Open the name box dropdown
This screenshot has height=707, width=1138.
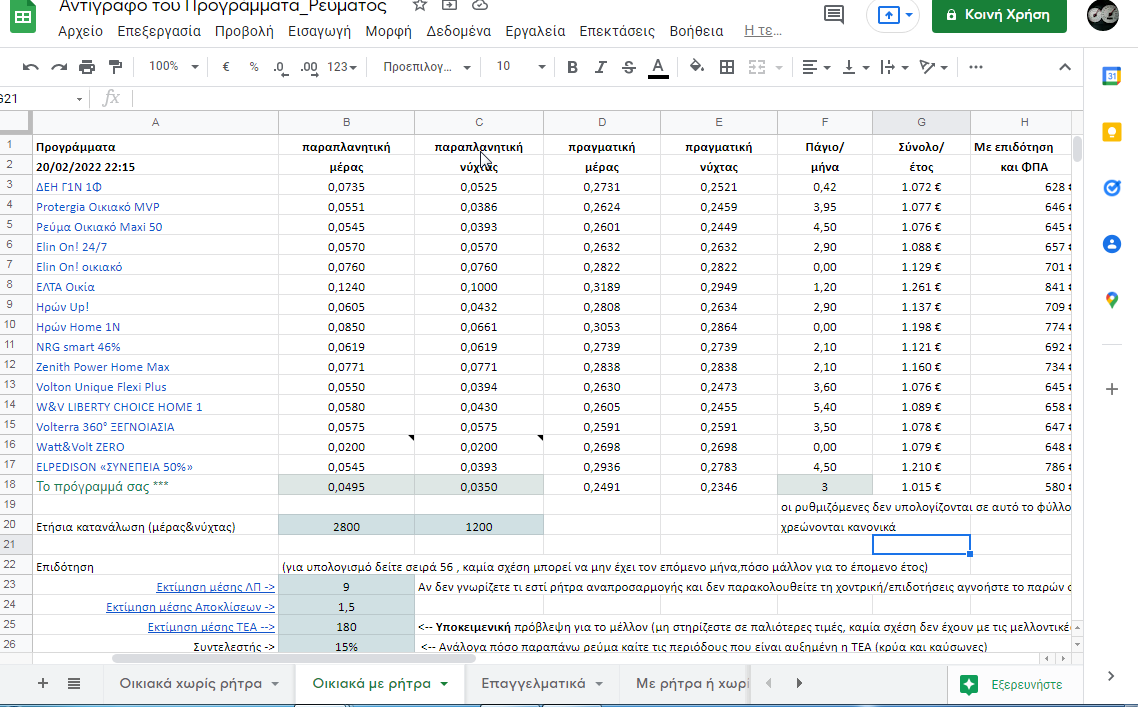coord(79,99)
